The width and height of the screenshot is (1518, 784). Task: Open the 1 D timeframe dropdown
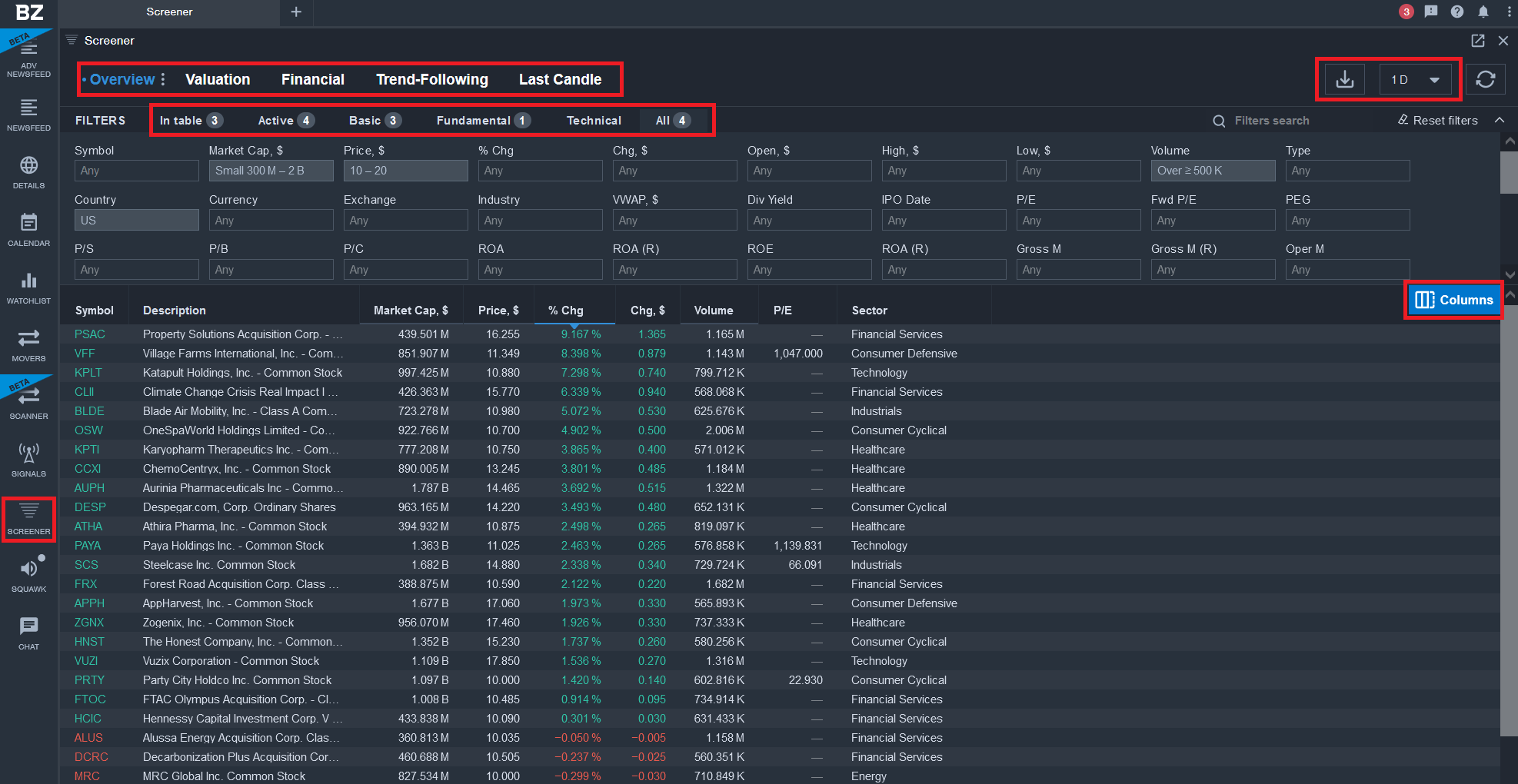pos(1415,79)
